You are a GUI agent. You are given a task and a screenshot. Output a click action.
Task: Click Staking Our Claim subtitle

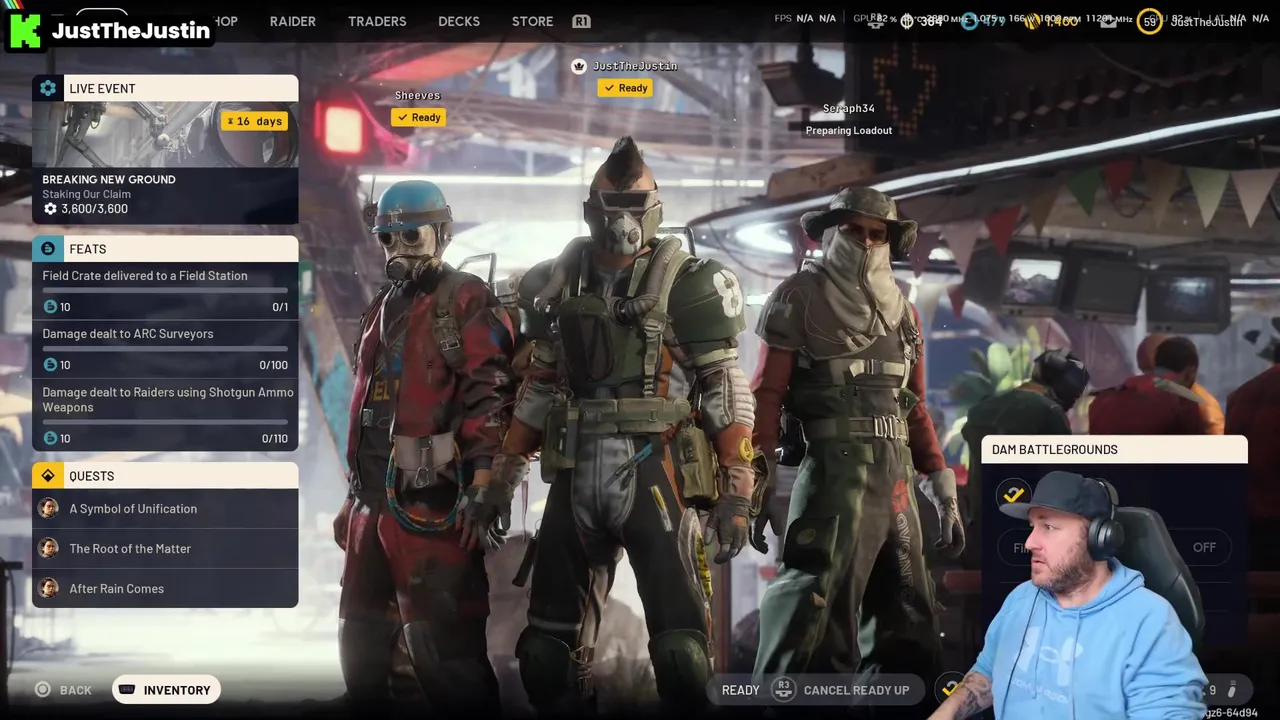(86, 194)
